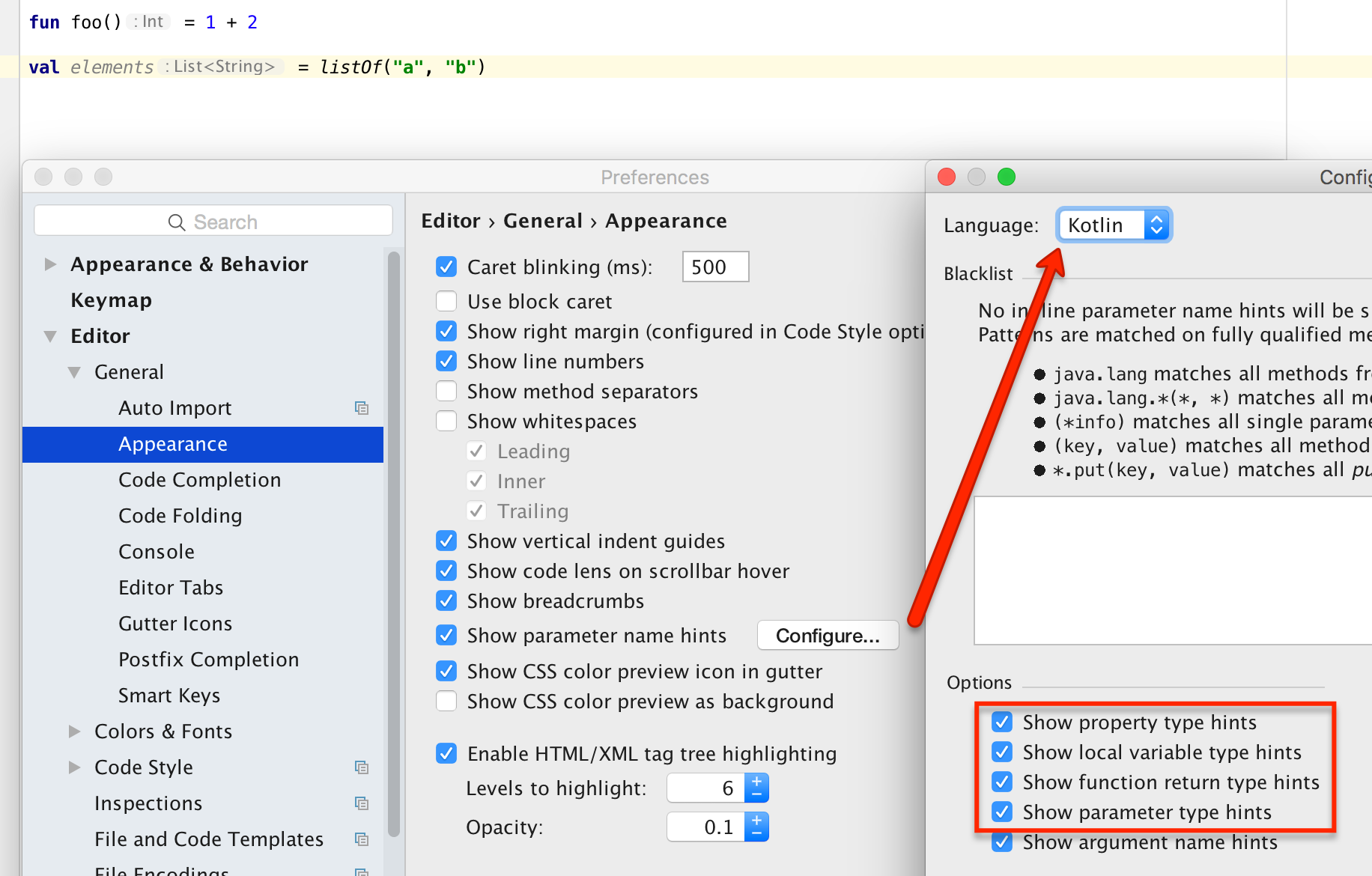Screen dimensions: 1372x876
Task: Click the green zoom button of the Configure dialog
Action: click(1007, 177)
